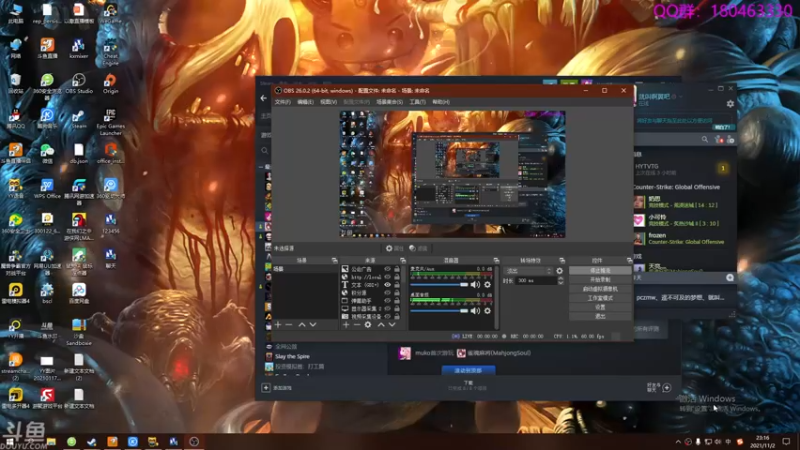
Task: Click the 停止推流 button in Controls
Action: click(x=600, y=270)
